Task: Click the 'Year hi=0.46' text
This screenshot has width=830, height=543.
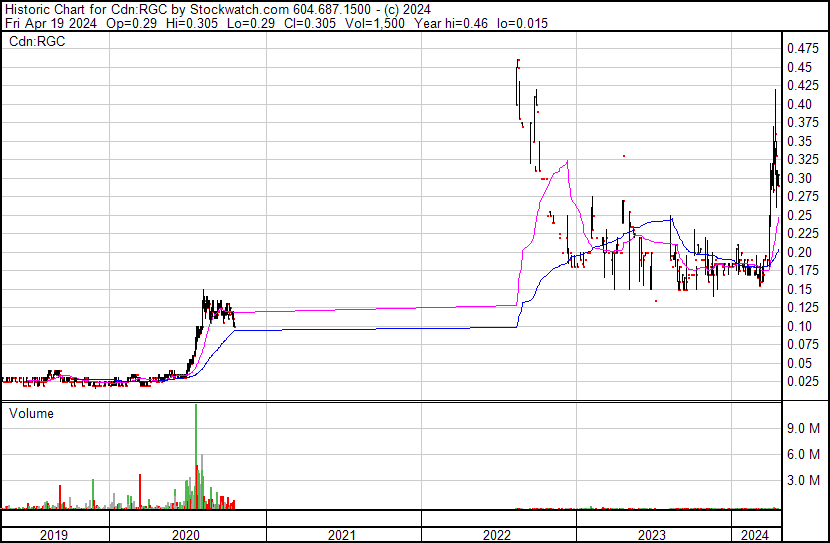Action: 451,23
